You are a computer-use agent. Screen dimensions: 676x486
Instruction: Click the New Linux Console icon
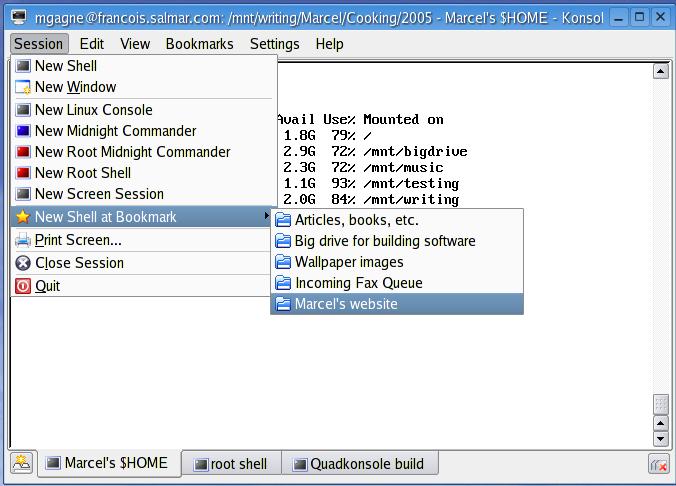23,110
